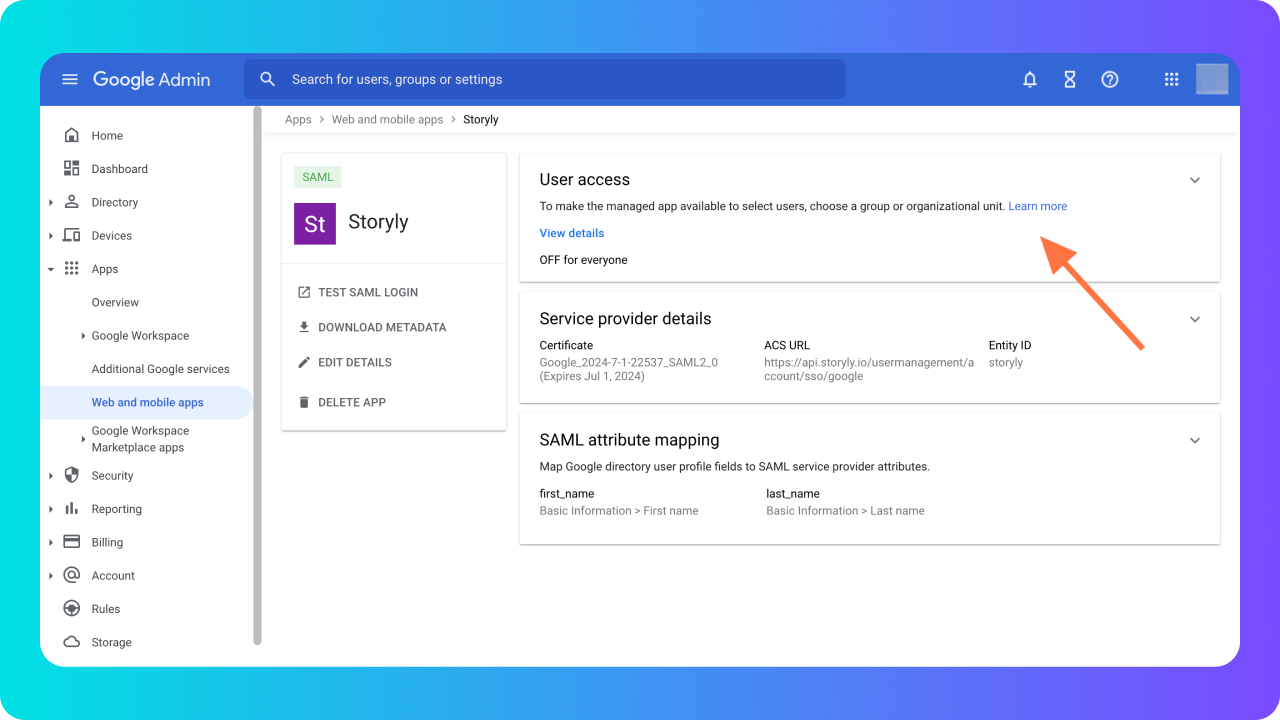Click the Dashboard icon in sidebar

(71, 168)
